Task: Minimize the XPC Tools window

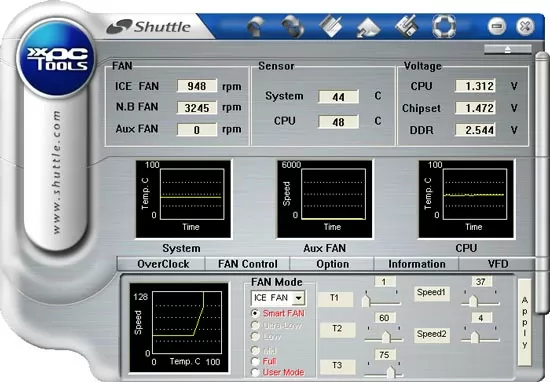Action: click(497, 26)
